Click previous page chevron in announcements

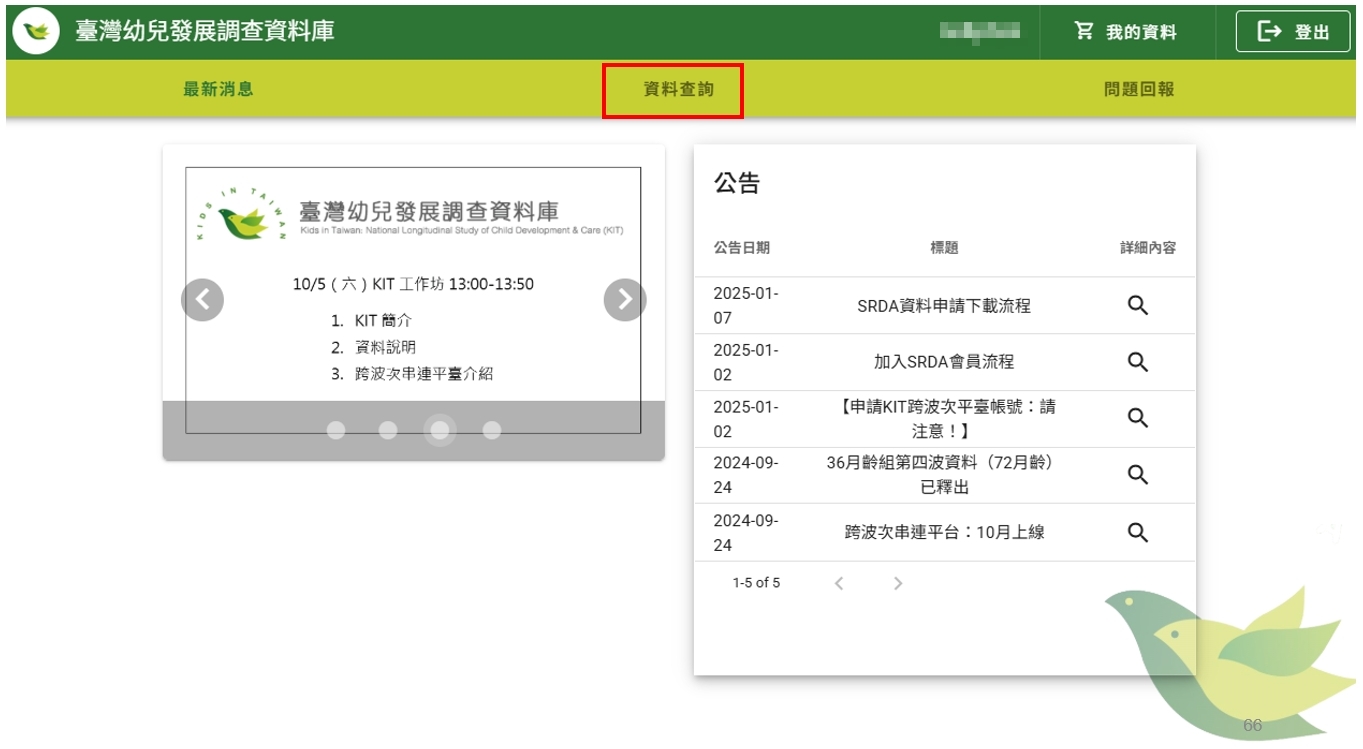(839, 583)
